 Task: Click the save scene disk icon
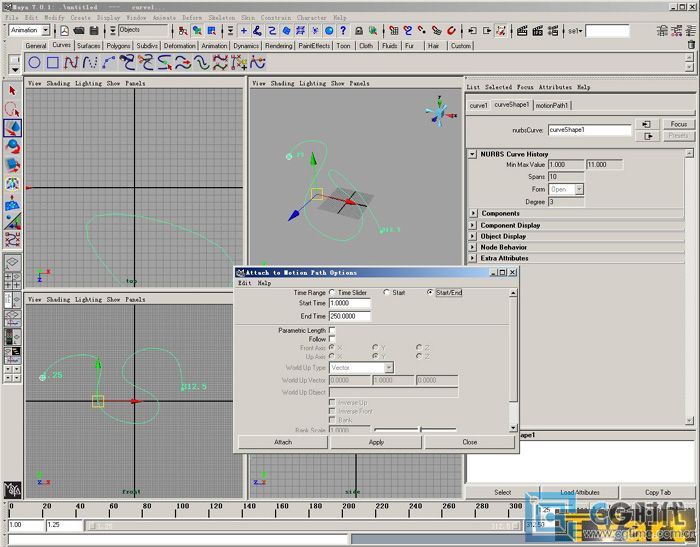tap(94, 30)
